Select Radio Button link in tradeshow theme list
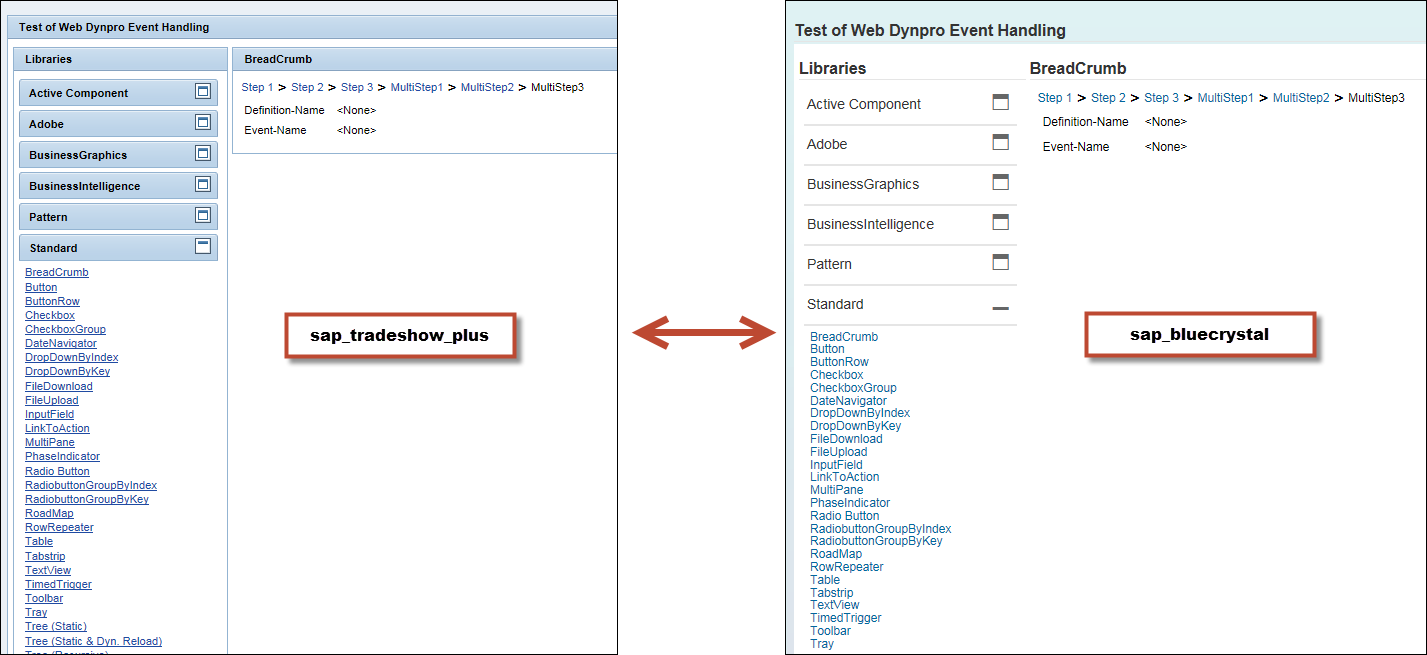 (57, 471)
